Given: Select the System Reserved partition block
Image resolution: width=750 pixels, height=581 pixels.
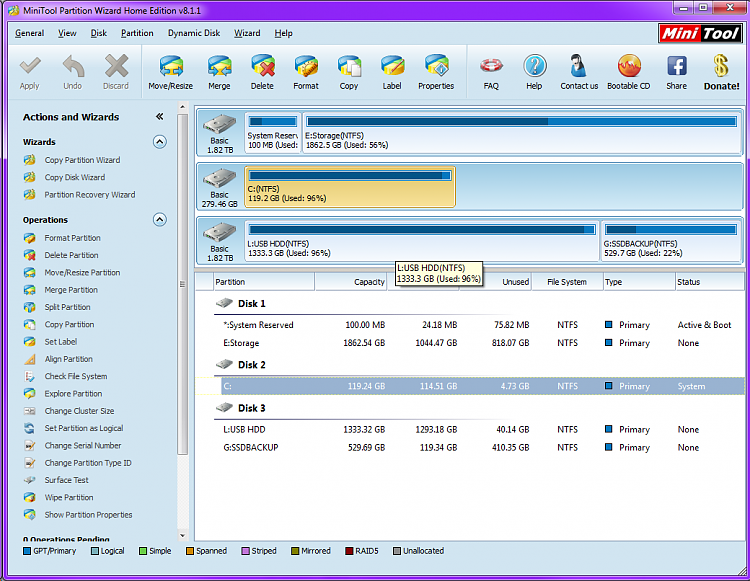Looking at the screenshot, I should click(273, 133).
